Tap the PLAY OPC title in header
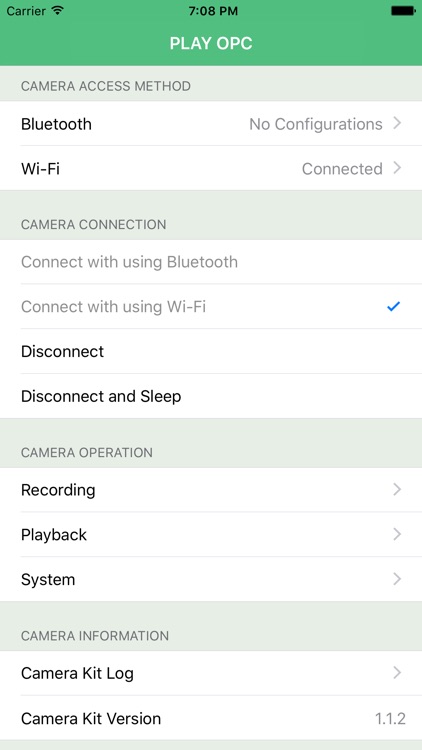Image resolution: width=422 pixels, height=750 pixels. click(x=211, y=44)
